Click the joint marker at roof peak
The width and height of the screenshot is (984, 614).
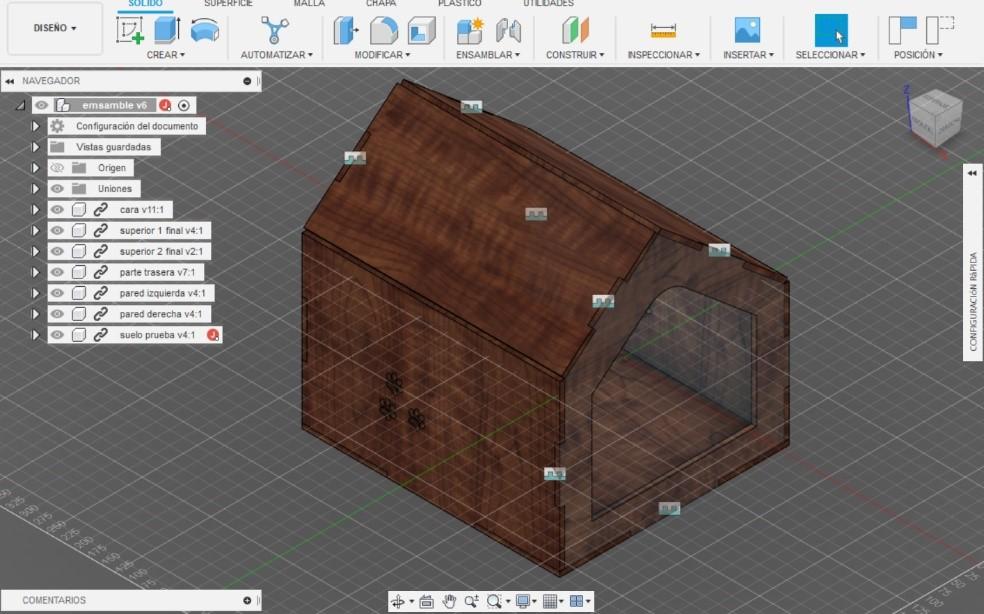[x=471, y=107]
